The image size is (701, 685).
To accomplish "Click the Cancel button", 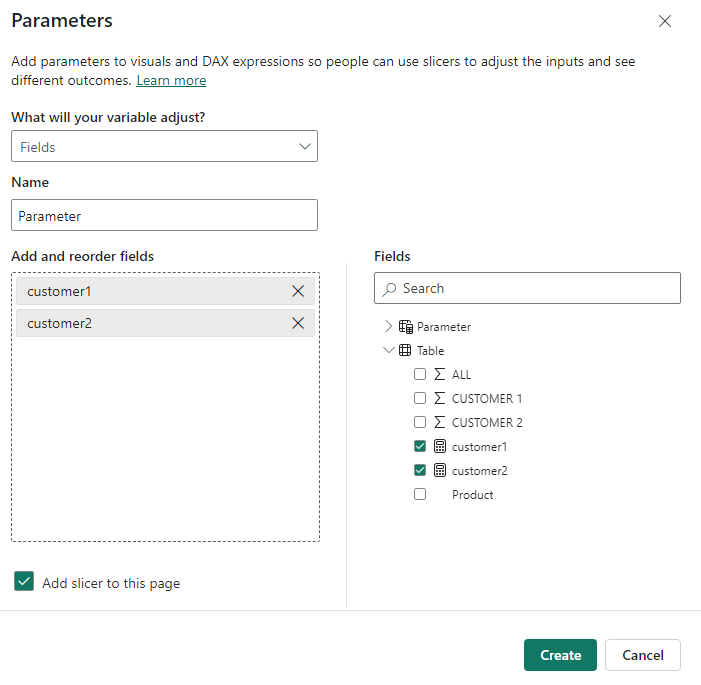I will 642,655.
